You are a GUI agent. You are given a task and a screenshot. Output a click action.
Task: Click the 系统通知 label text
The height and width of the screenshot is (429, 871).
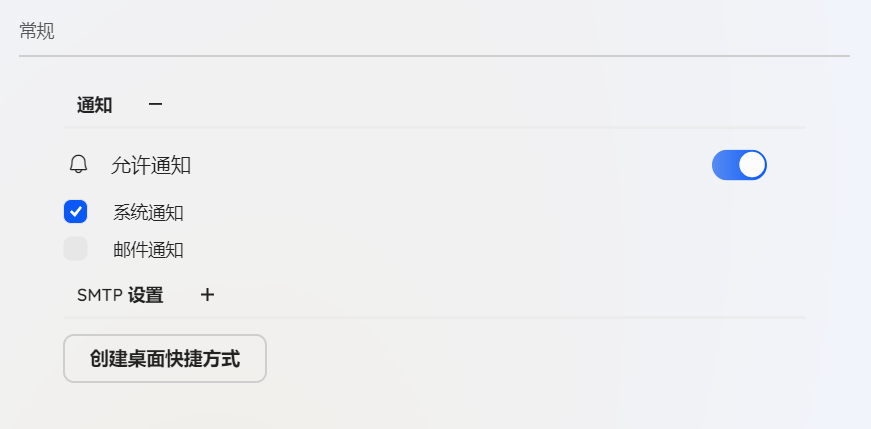(x=148, y=212)
